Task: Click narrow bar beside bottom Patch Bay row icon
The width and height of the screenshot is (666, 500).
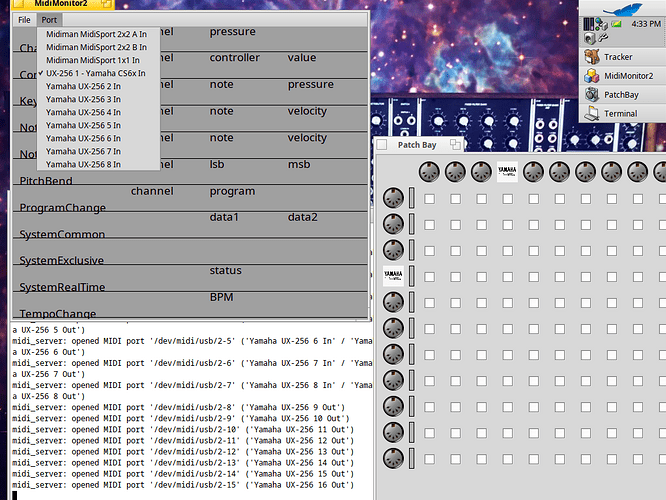Action: pyautogui.click(x=412, y=458)
